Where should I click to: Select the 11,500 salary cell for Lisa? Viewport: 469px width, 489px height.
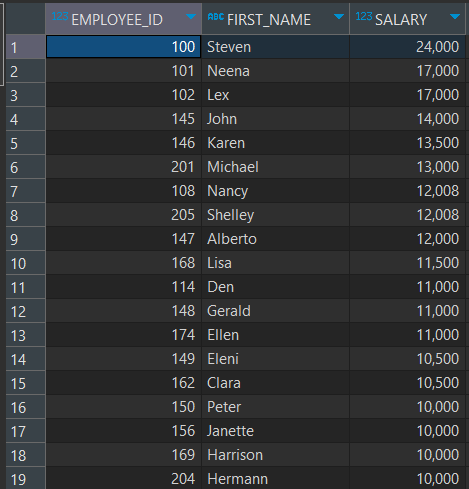pyautogui.click(x=407, y=263)
